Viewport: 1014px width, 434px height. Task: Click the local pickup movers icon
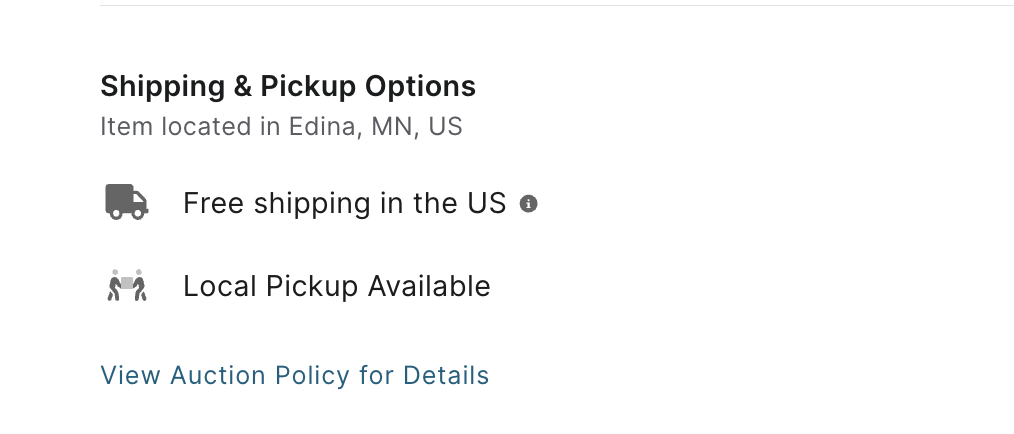127,285
